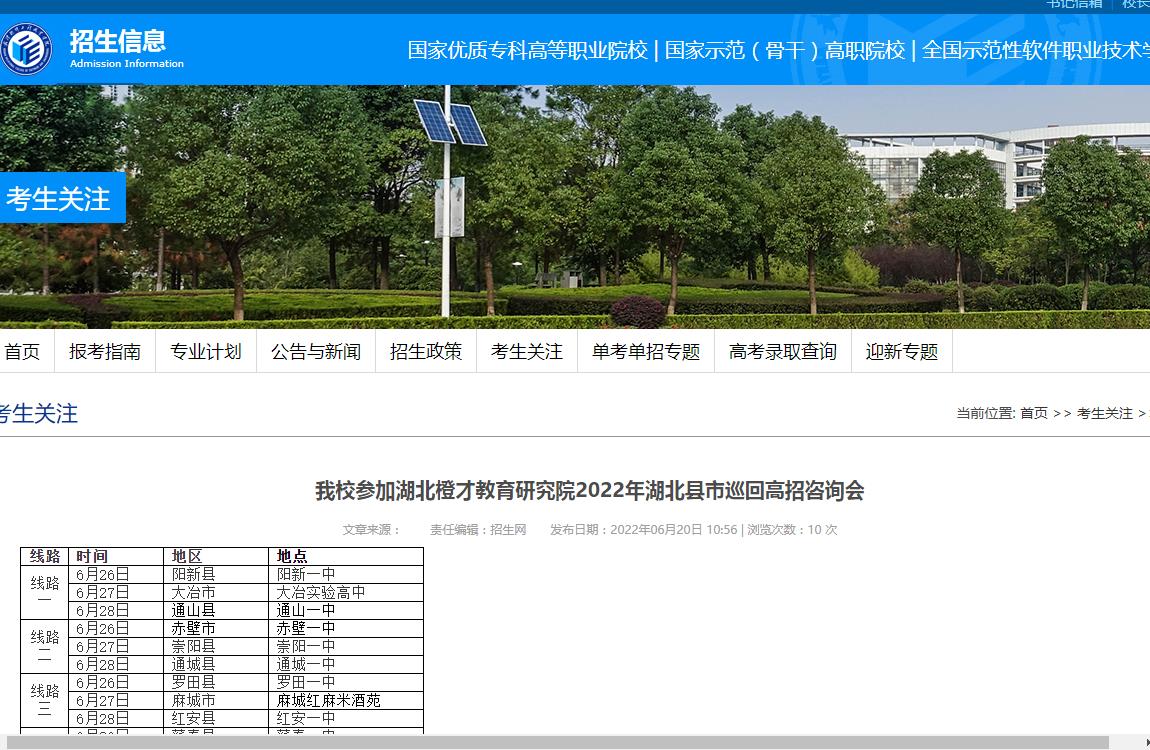Select table header 地点
The width and height of the screenshot is (1150, 750).
346,556
